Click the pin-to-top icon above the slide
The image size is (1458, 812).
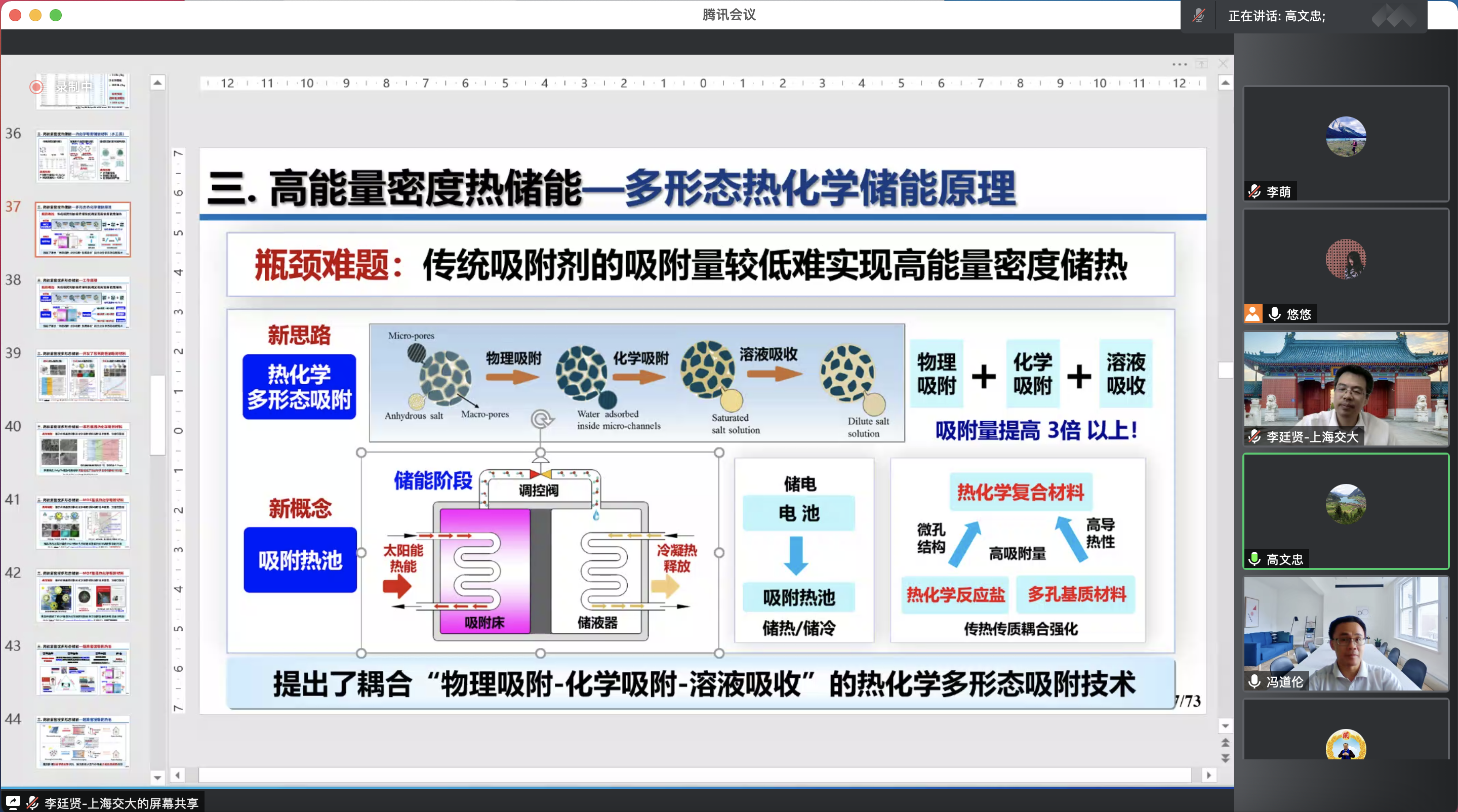1202,64
